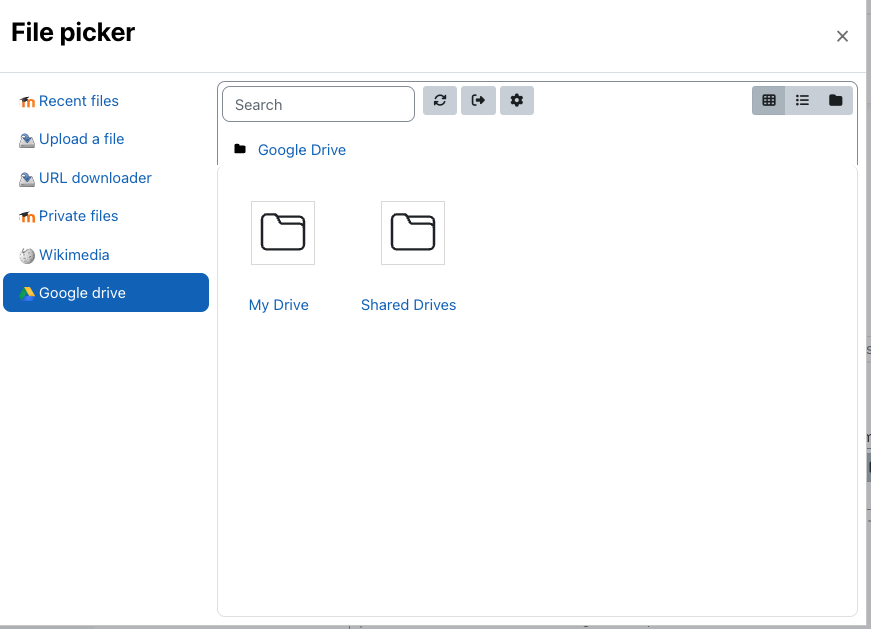This screenshot has width=871, height=629.
Task: Open repository settings gear icon
Action: (517, 101)
